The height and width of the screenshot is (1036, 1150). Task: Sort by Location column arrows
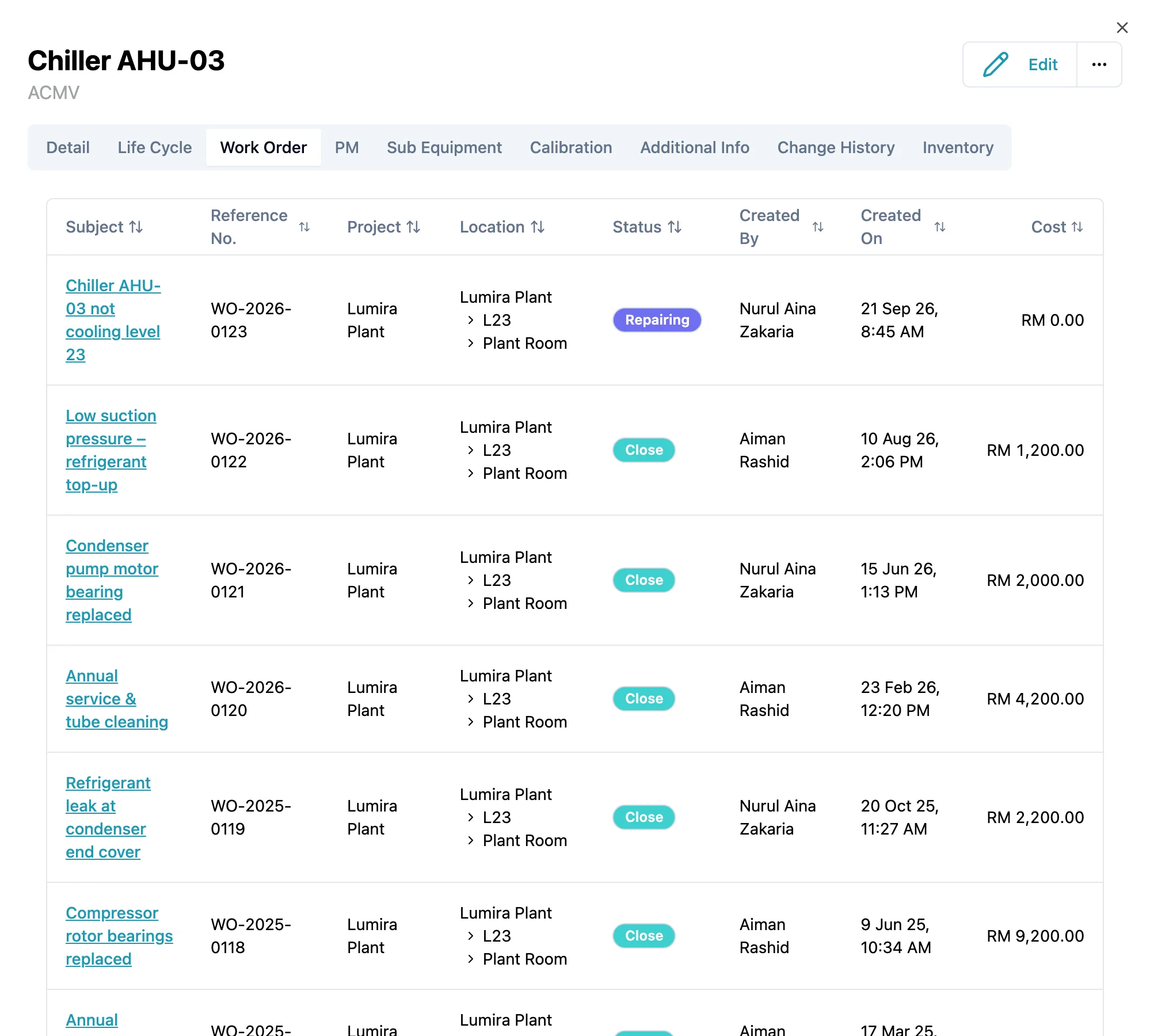pos(538,227)
